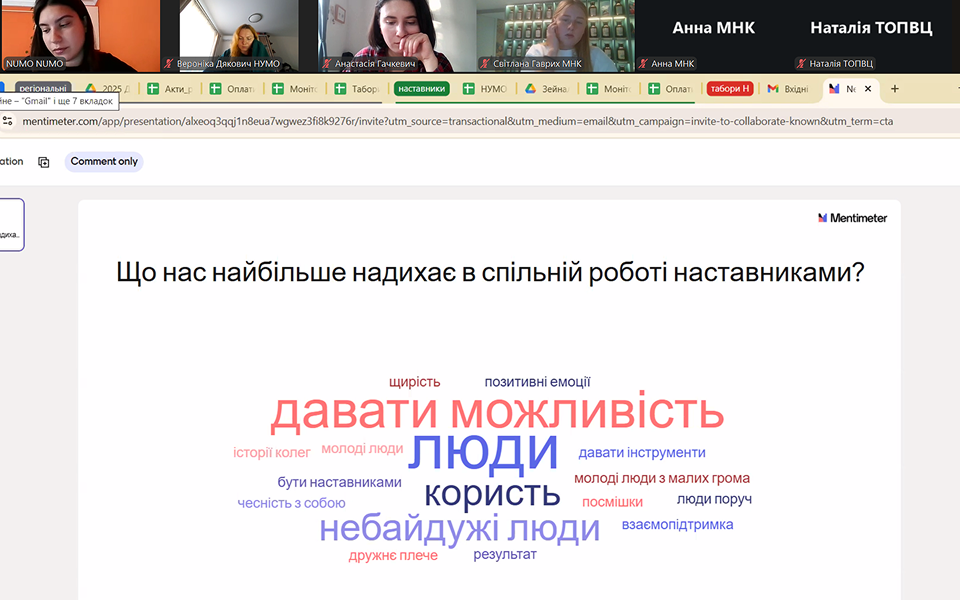
Task: Switch to the НУМО spreadsheet tab
Action: click(x=486, y=89)
